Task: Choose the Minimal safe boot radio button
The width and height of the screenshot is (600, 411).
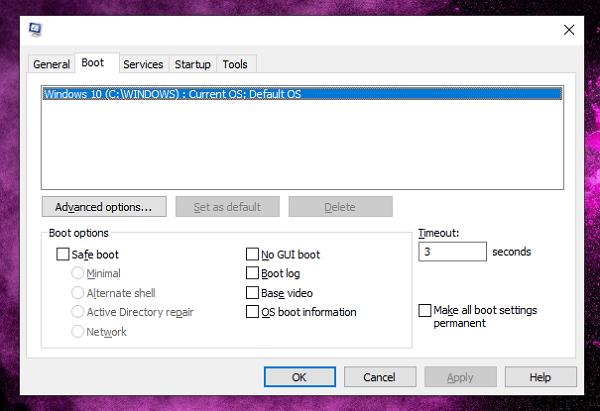Action: (78, 273)
